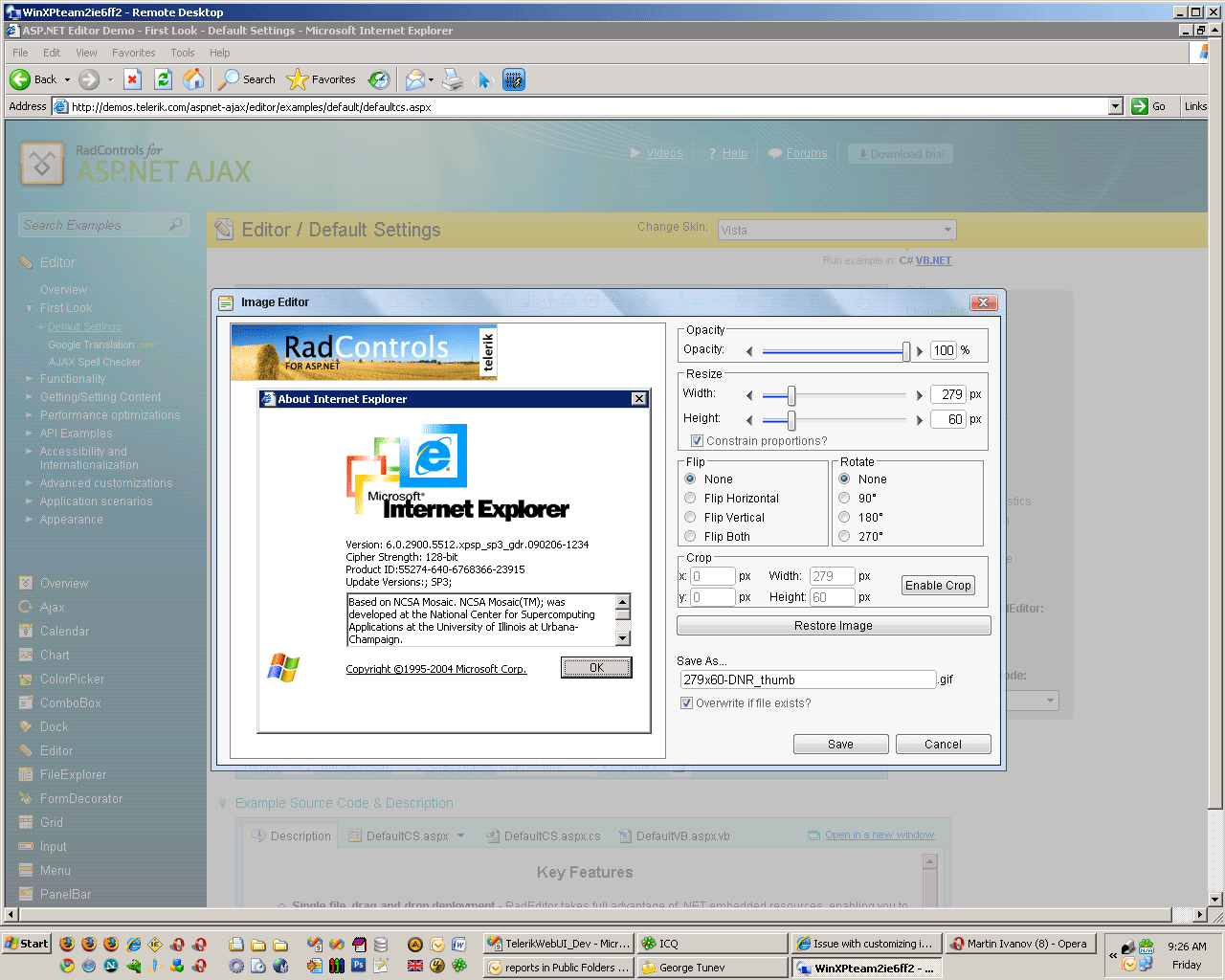
Task: Open the Copyright Microsoft Corp. link
Action: [x=436, y=669]
